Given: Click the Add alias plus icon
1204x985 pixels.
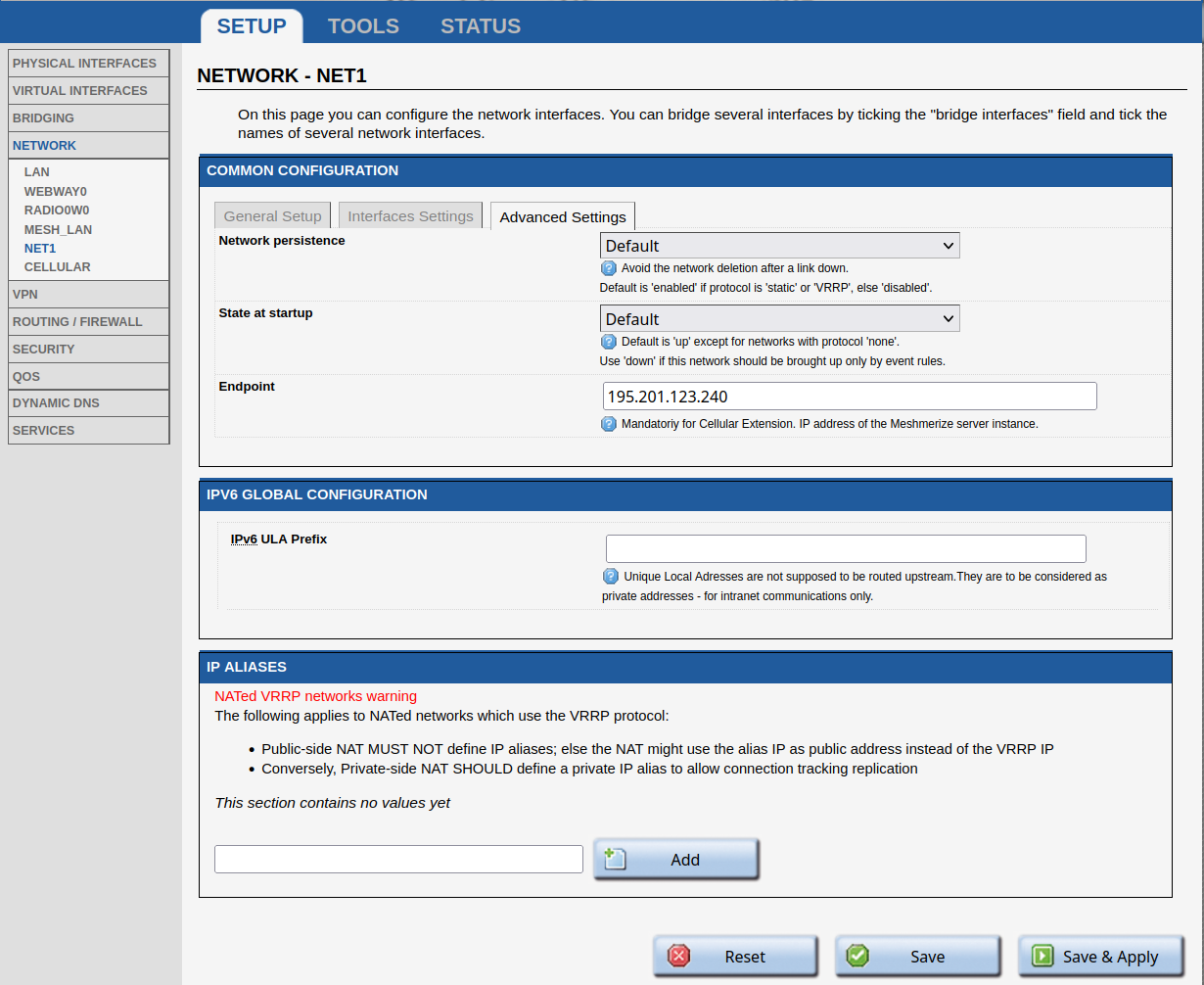Looking at the screenshot, I should coord(615,859).
